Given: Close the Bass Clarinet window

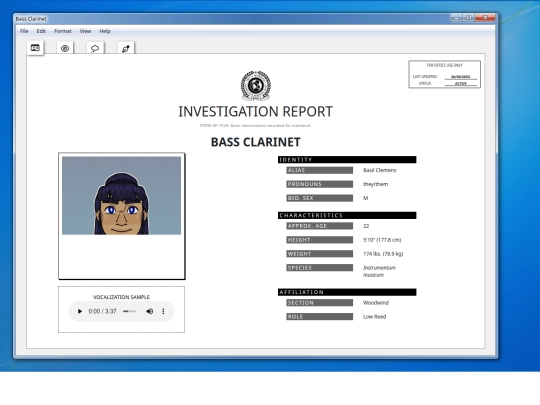Looking at the screenshot, I should point(485,18).
